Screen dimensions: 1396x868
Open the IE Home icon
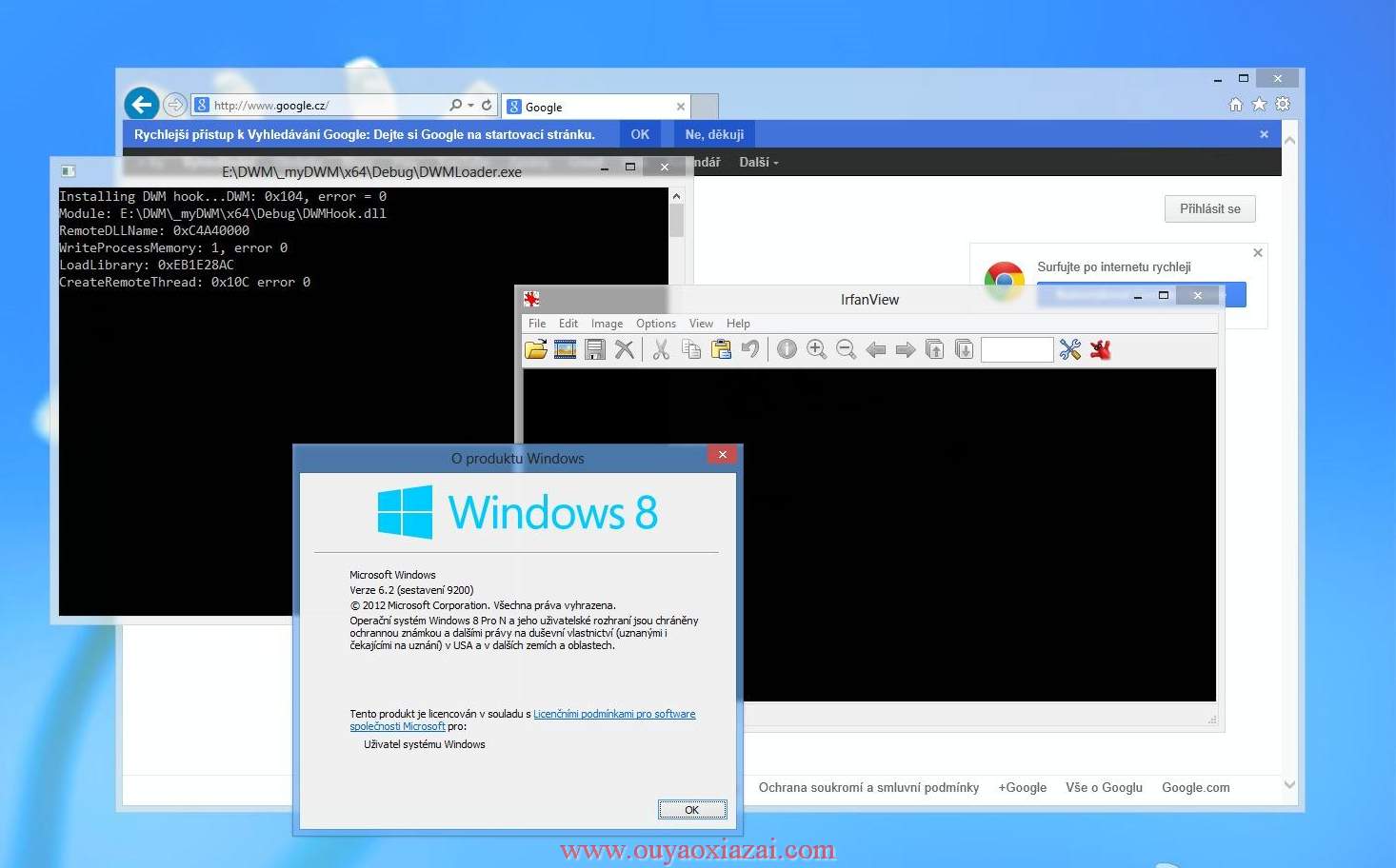[x=1236, y=105]
